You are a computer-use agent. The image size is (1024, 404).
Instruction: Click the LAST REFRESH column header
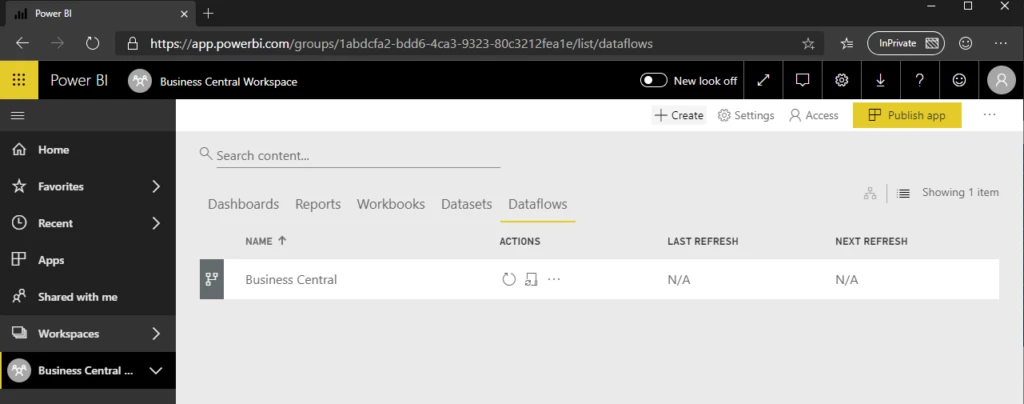(703, 241)
